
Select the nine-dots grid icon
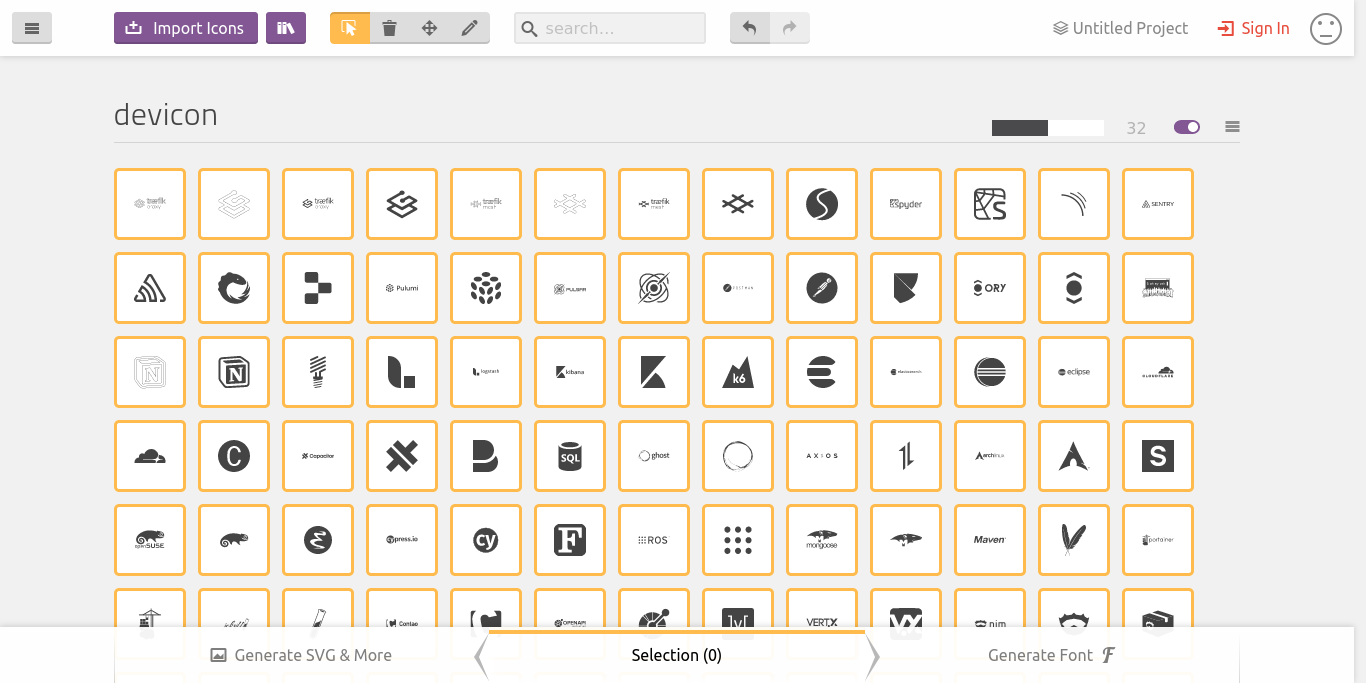coord(738,540)
